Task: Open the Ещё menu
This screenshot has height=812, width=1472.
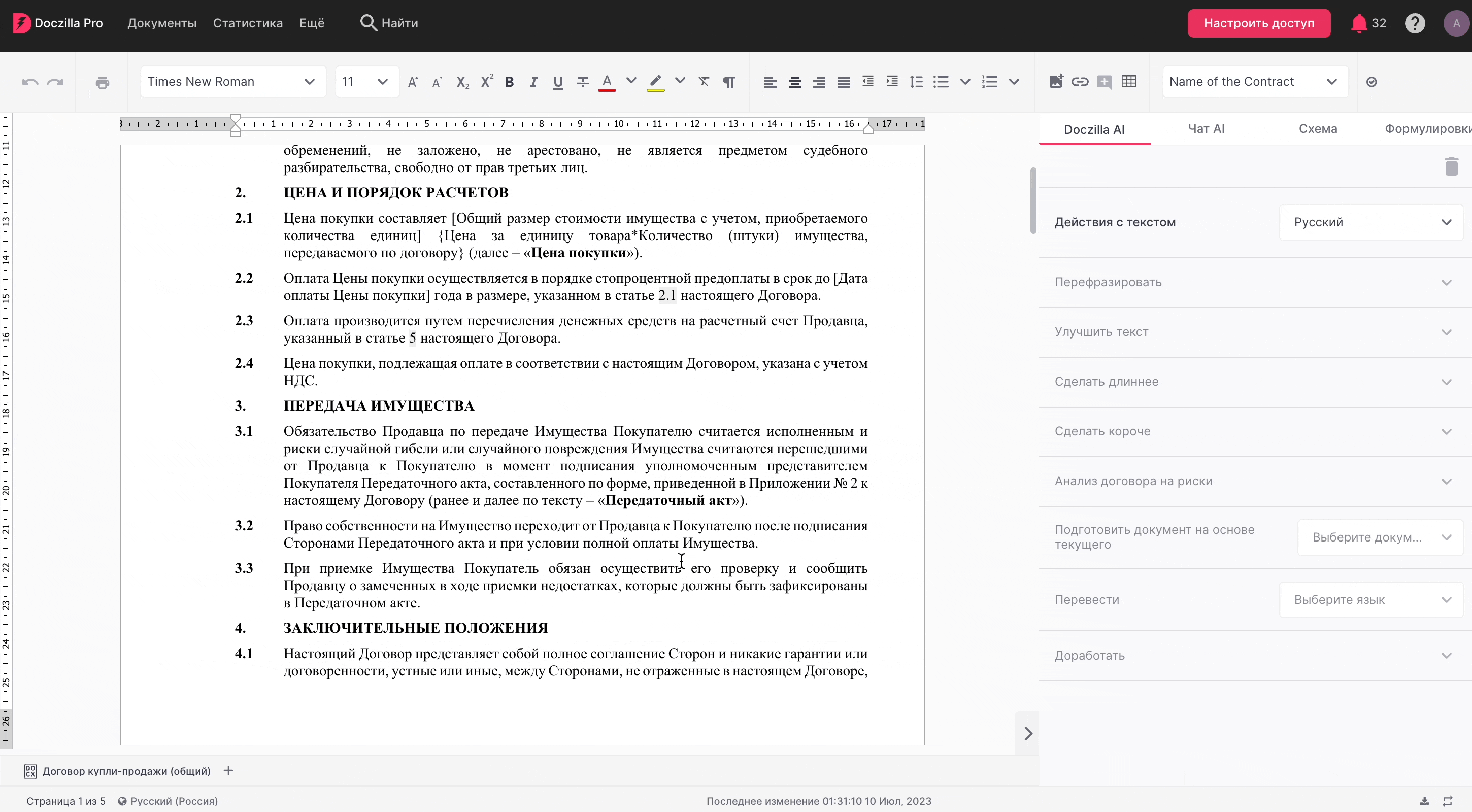Action: (312, 23)
